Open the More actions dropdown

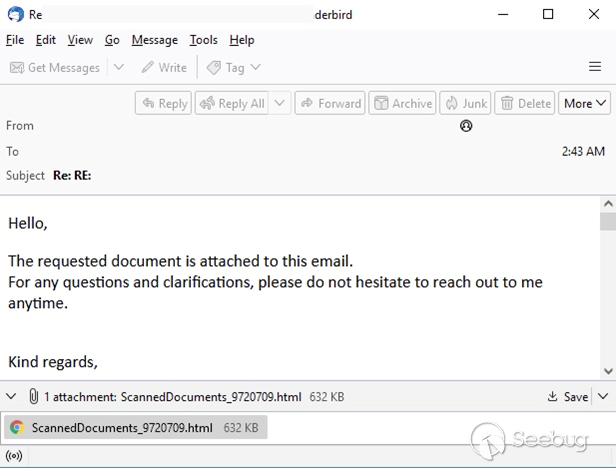pyautogui.click(x=585, y=103)
